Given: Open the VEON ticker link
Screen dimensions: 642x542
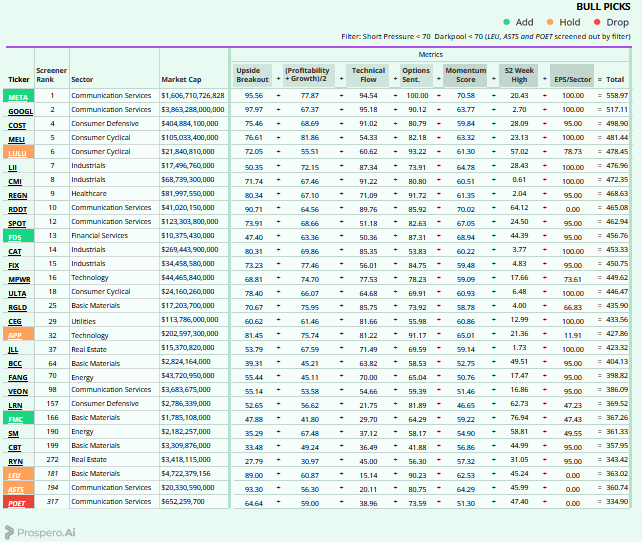Looking at the screenshot, I should (x=18, y=391).
